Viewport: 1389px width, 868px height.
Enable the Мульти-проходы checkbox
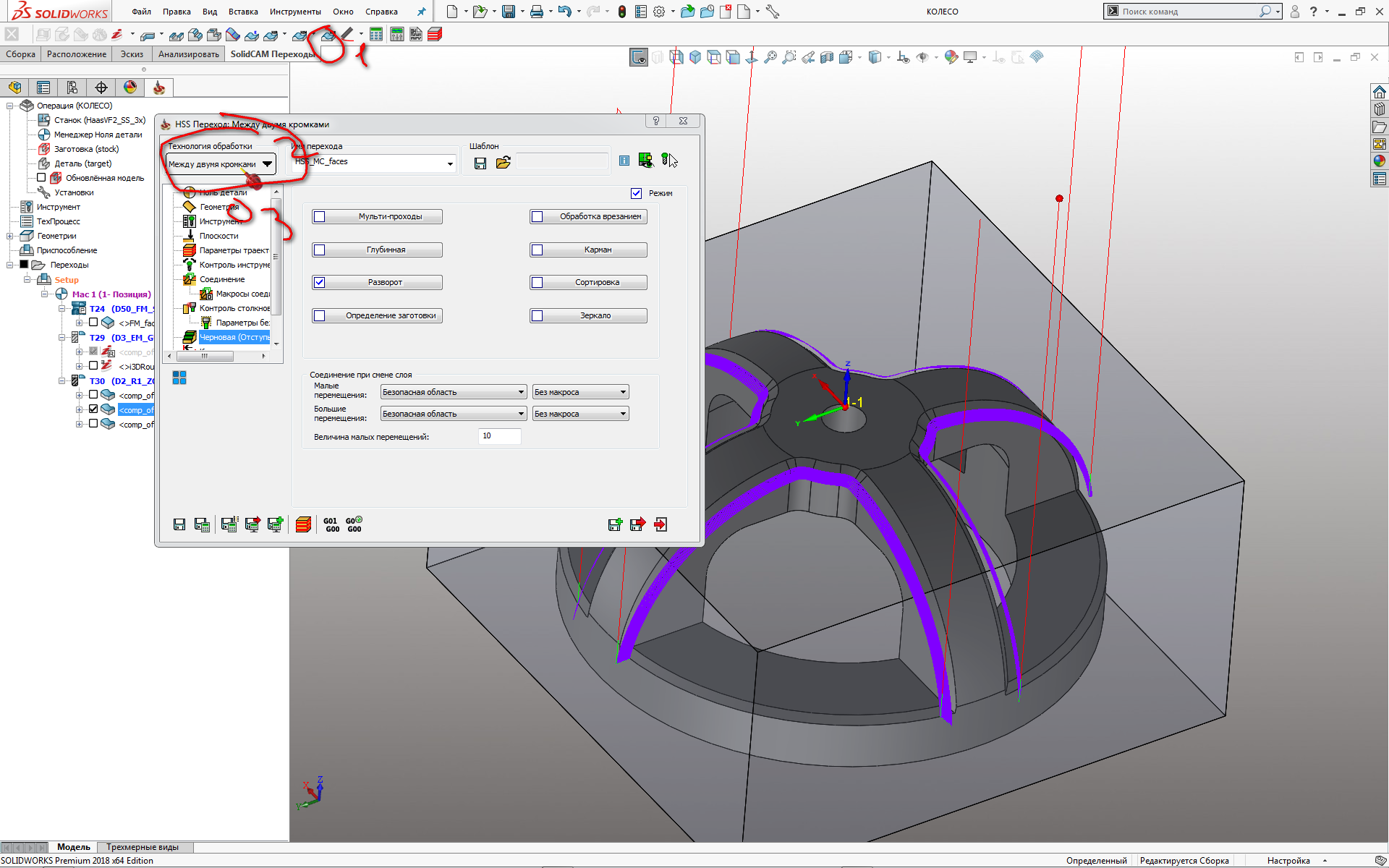(320, 217)
